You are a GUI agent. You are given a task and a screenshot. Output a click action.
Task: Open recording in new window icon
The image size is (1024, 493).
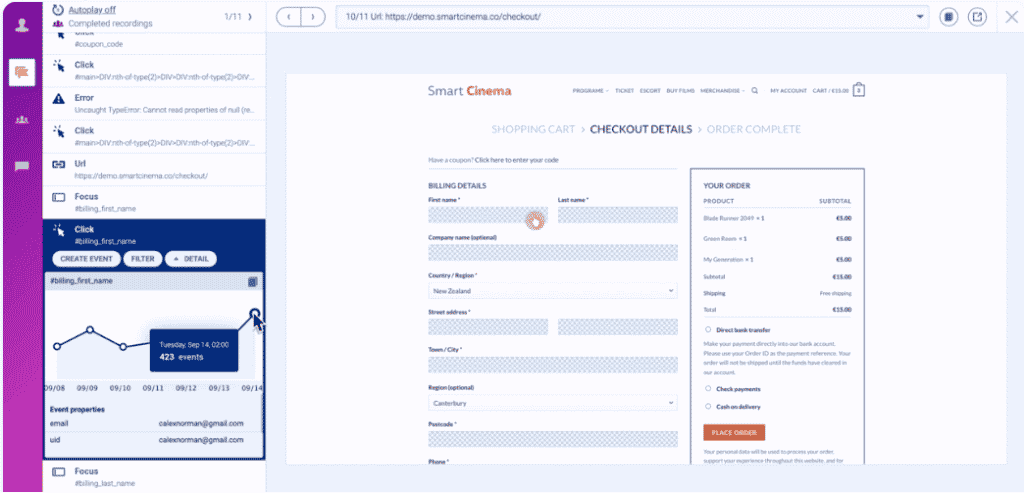977,17
